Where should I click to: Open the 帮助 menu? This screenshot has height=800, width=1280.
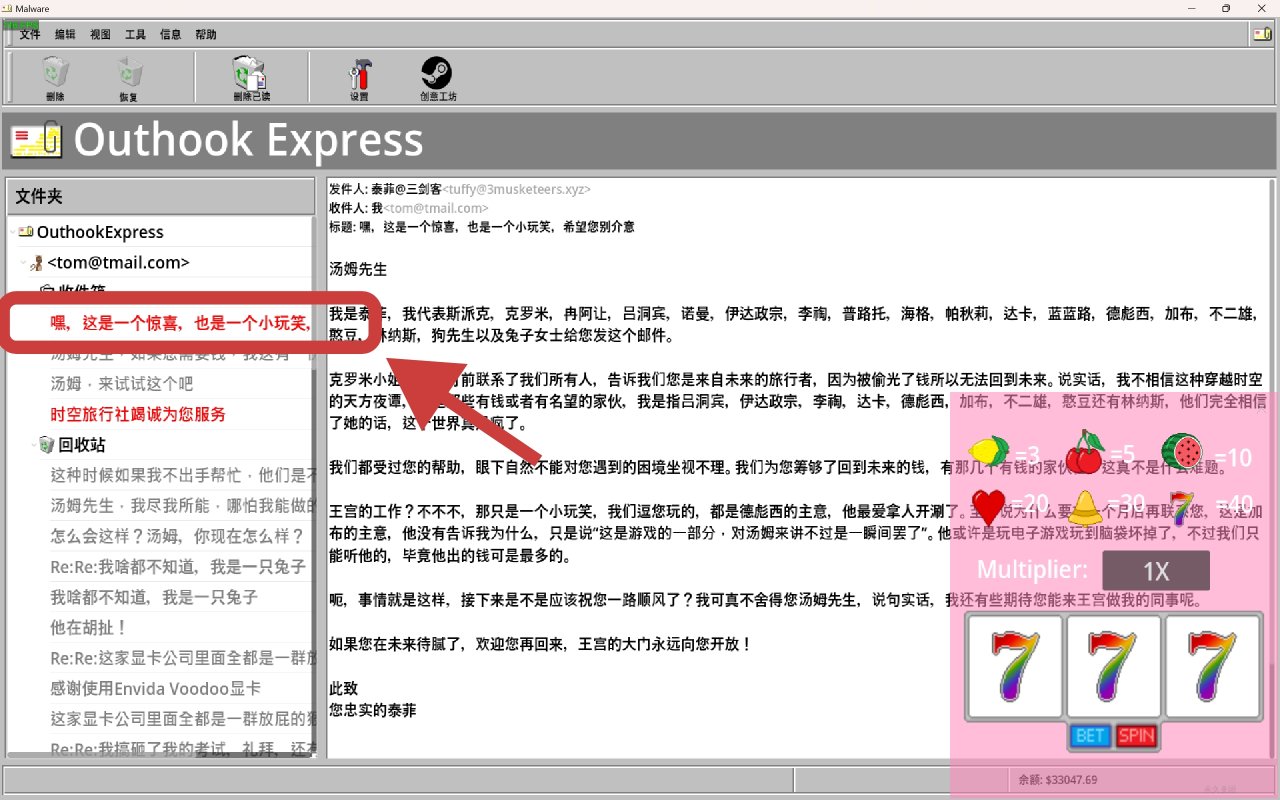[x=206, y=35]
